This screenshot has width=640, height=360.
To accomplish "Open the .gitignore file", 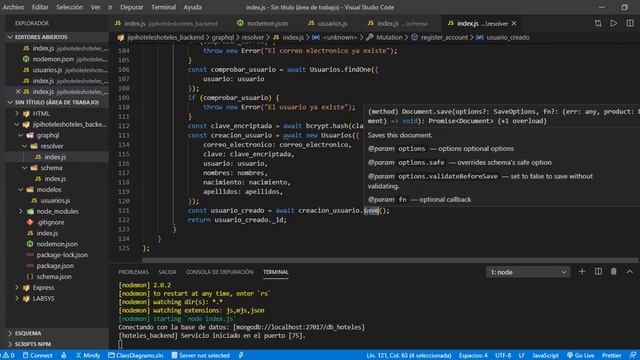I will point(50,222).
